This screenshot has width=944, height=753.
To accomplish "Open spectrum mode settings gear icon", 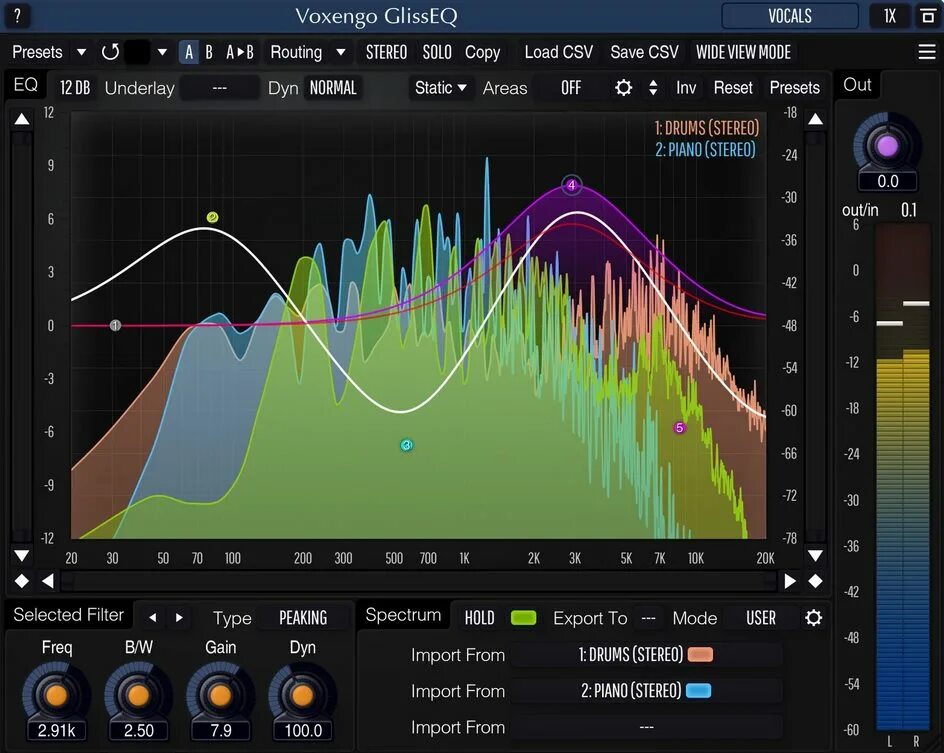I will click(x=813, y=618).
